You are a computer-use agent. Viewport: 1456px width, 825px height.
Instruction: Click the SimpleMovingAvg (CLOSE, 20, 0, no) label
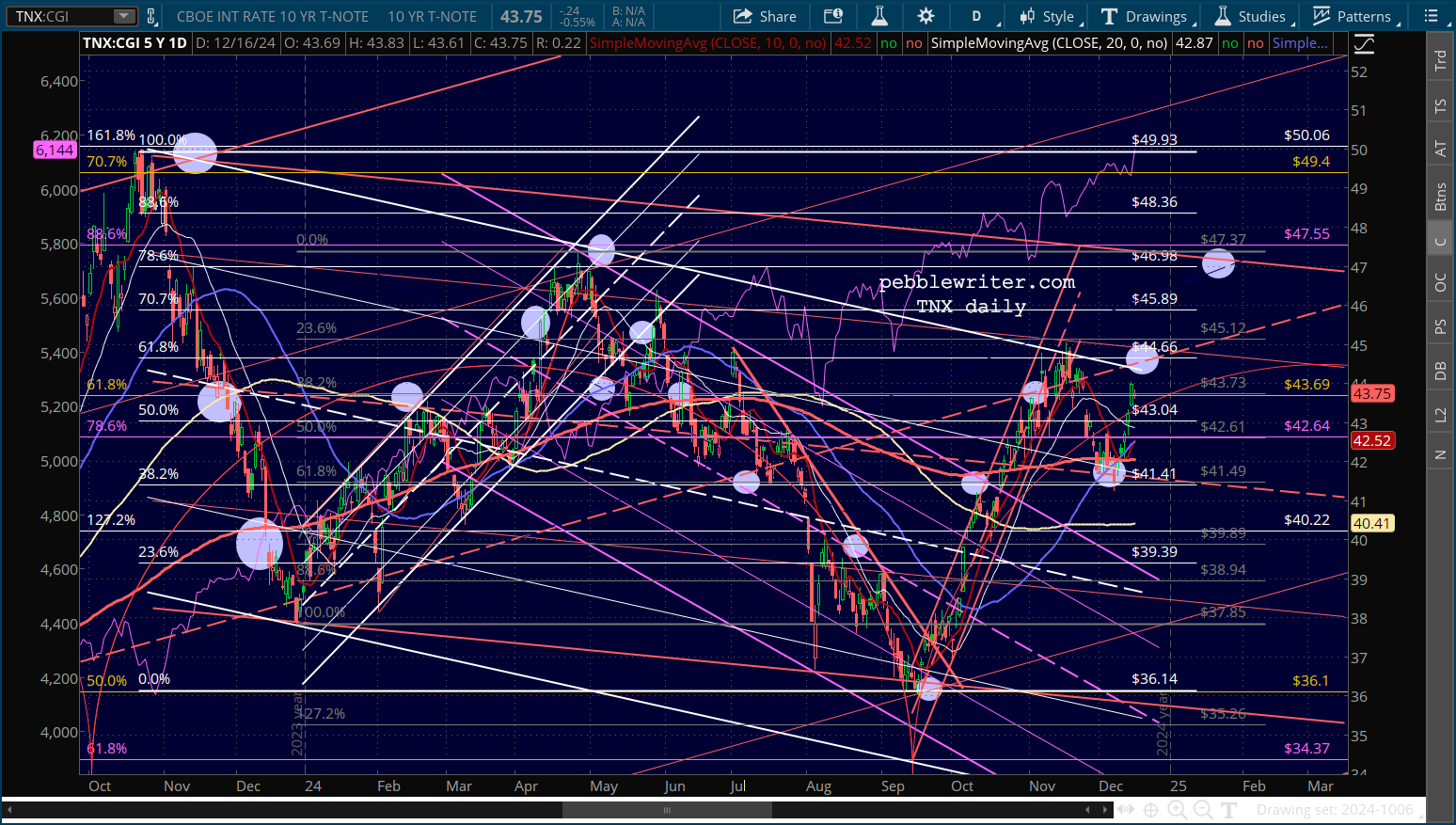1049,43
